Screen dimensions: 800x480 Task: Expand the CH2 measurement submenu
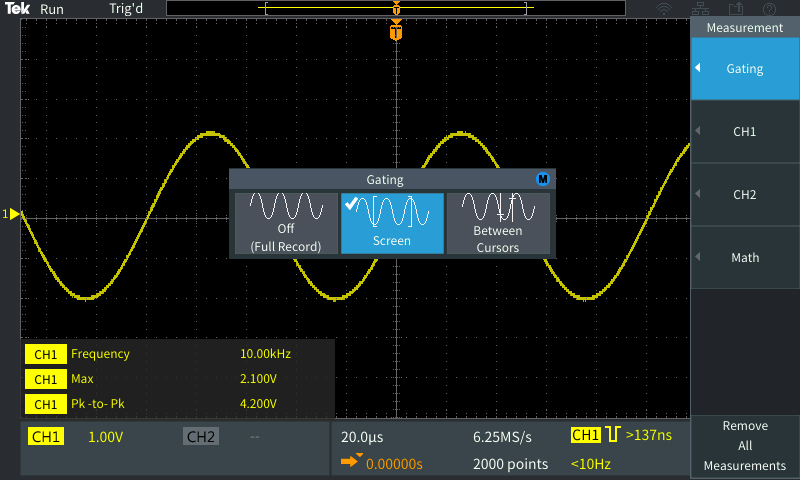click(745, 194)
